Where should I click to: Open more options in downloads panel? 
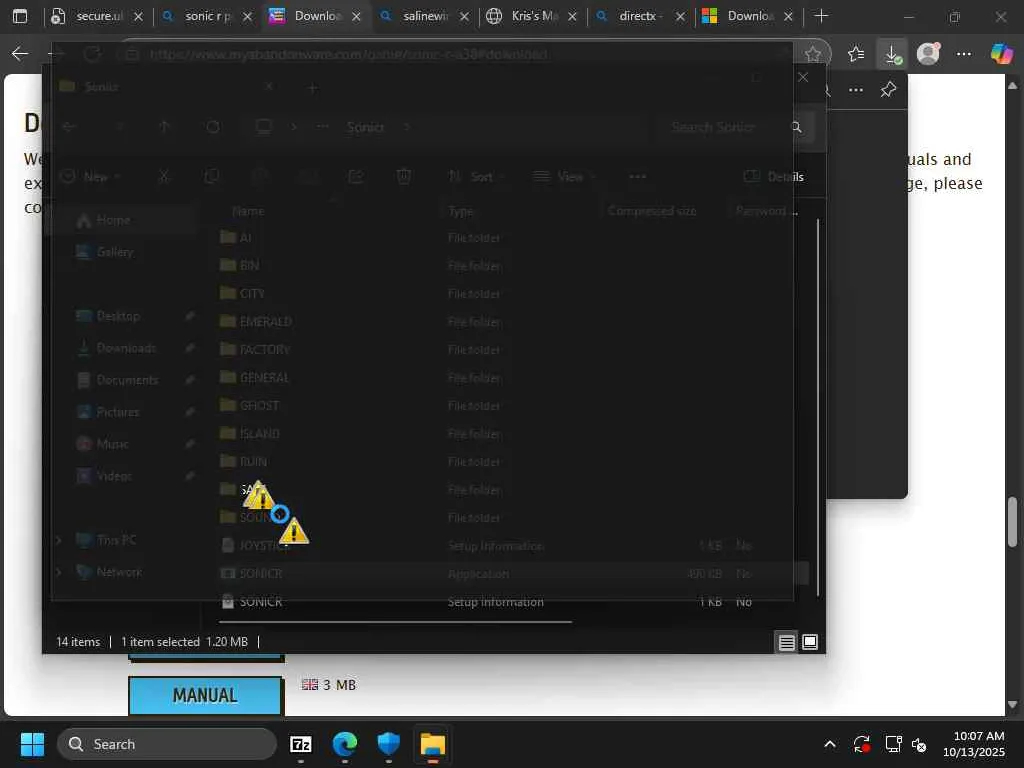pos(856,90)
